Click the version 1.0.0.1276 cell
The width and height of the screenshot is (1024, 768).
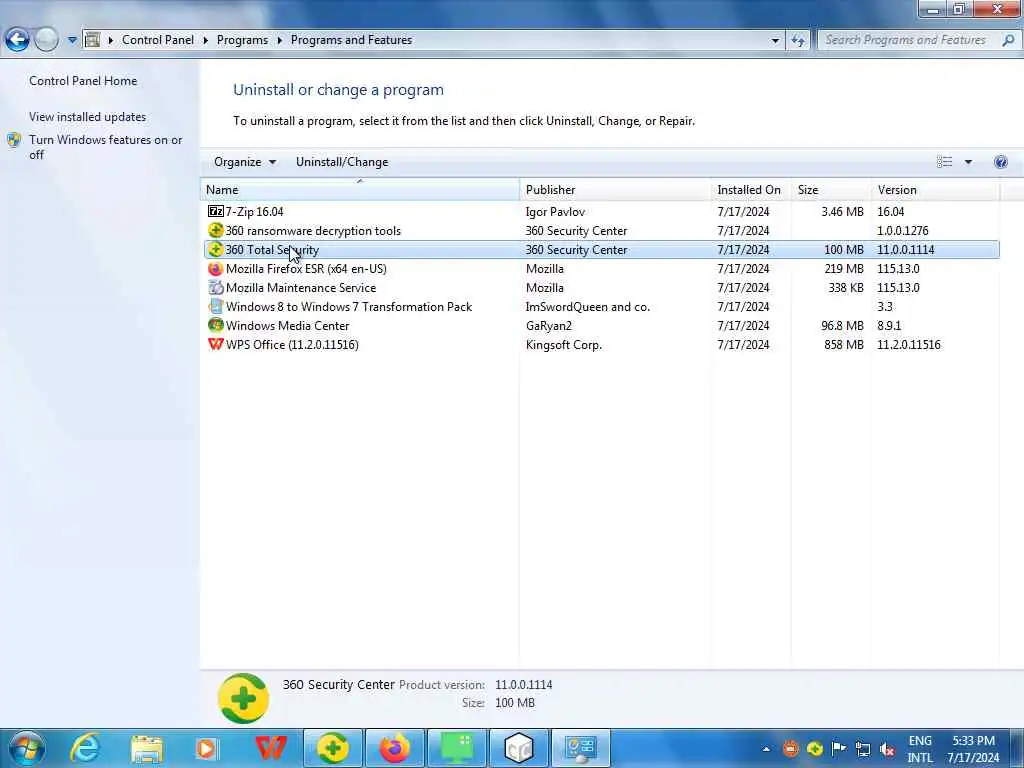[903, 231]
